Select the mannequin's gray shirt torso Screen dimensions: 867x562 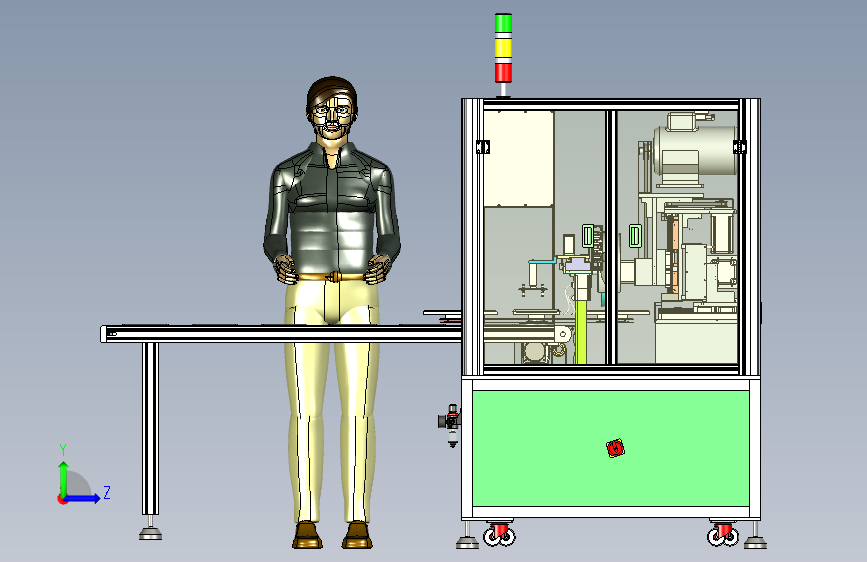click(332, 210)
